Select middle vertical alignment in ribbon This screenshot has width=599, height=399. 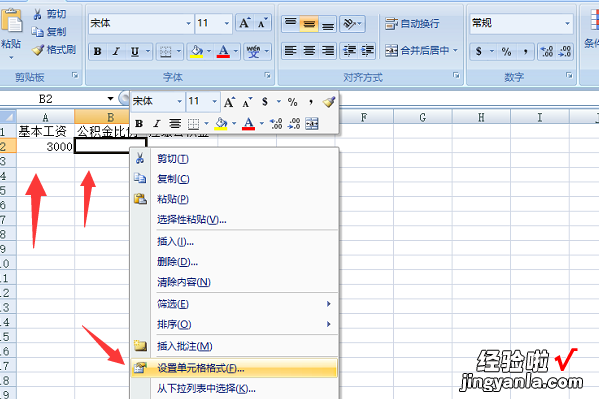309,24
